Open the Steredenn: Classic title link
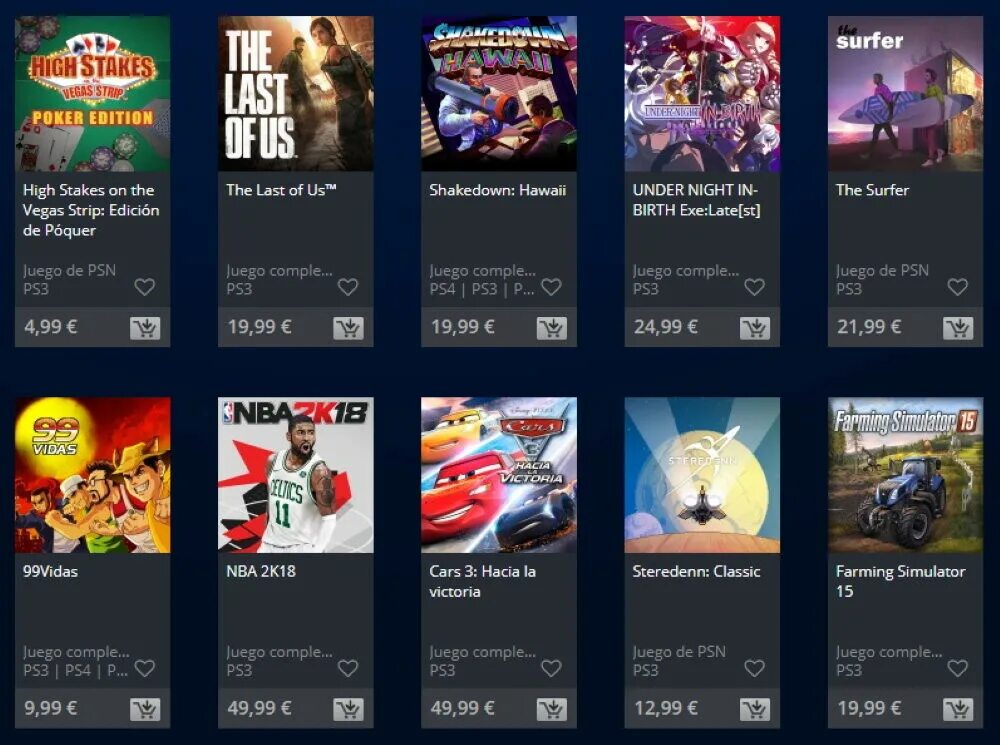This screenshot has width=1000, height=745. coord(696,572)
